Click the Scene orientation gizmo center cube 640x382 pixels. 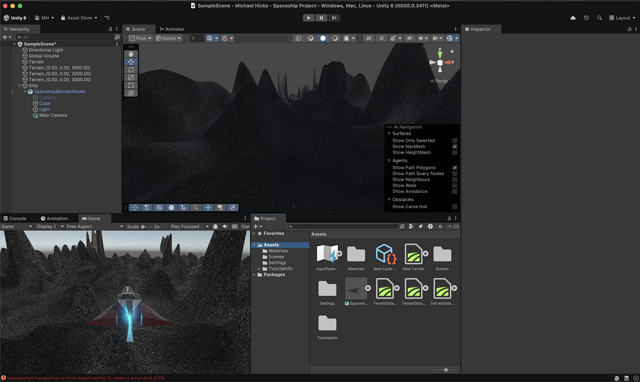(440, 62)
